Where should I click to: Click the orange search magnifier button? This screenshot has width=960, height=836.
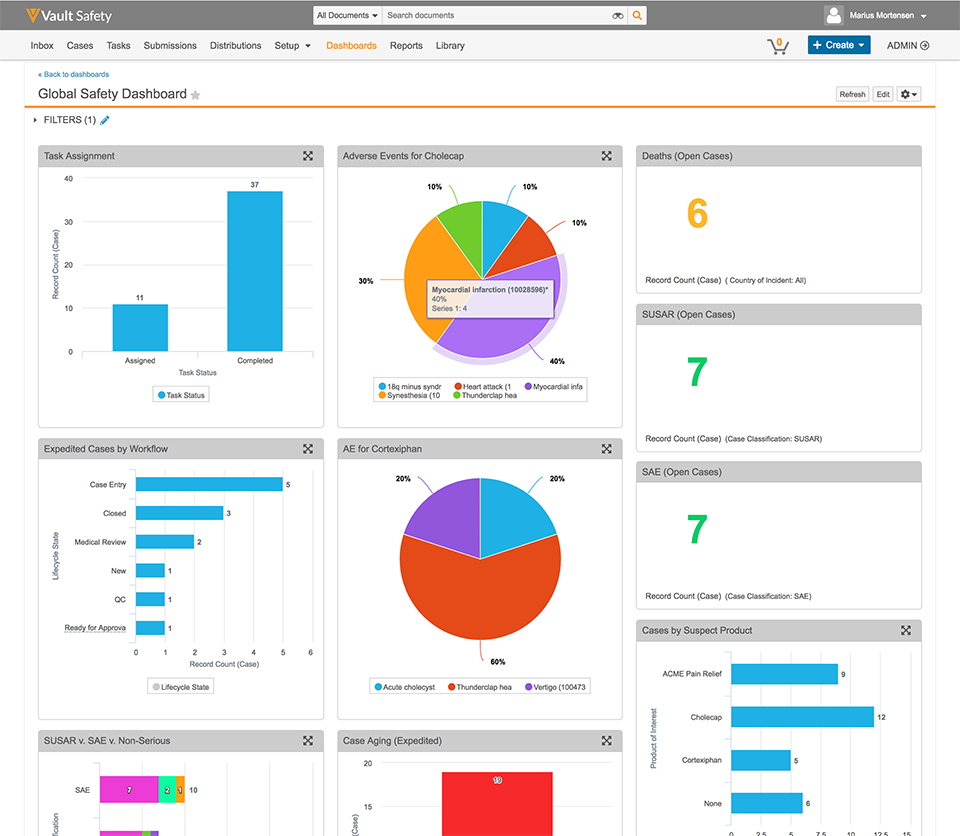(x=637, y=16)
